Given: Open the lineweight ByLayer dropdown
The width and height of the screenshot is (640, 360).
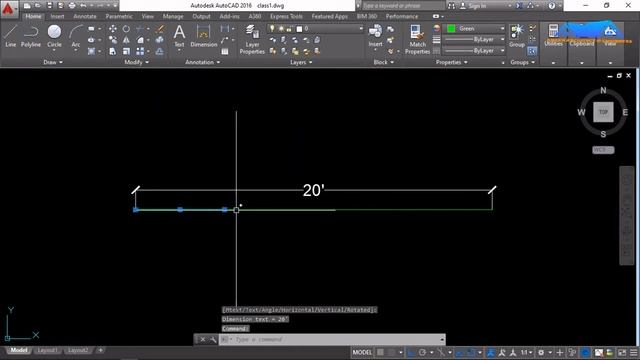Looking at the screenshot, I should 474,40.
